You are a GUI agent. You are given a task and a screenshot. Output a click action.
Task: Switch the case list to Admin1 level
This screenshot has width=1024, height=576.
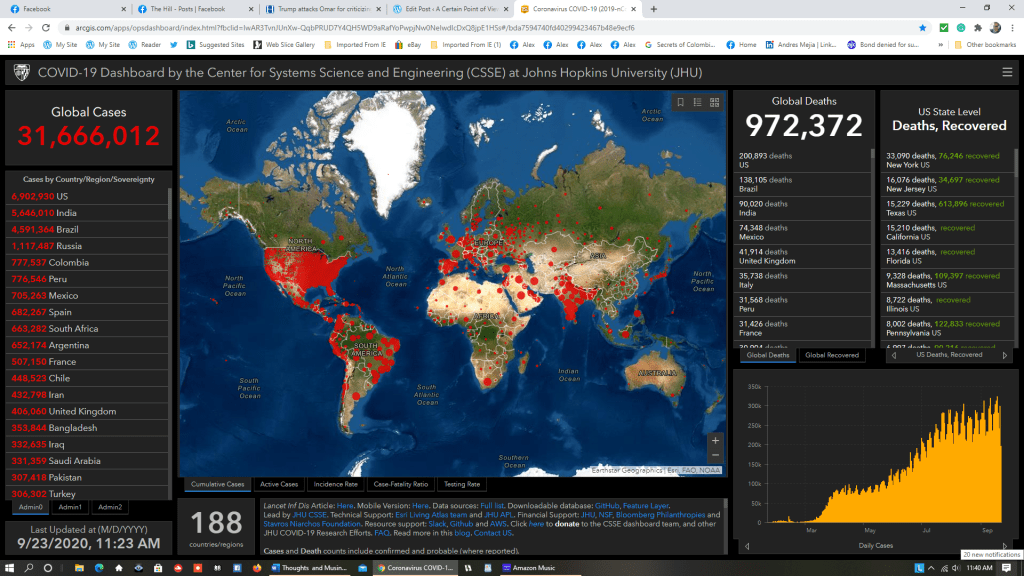[70, 507]
